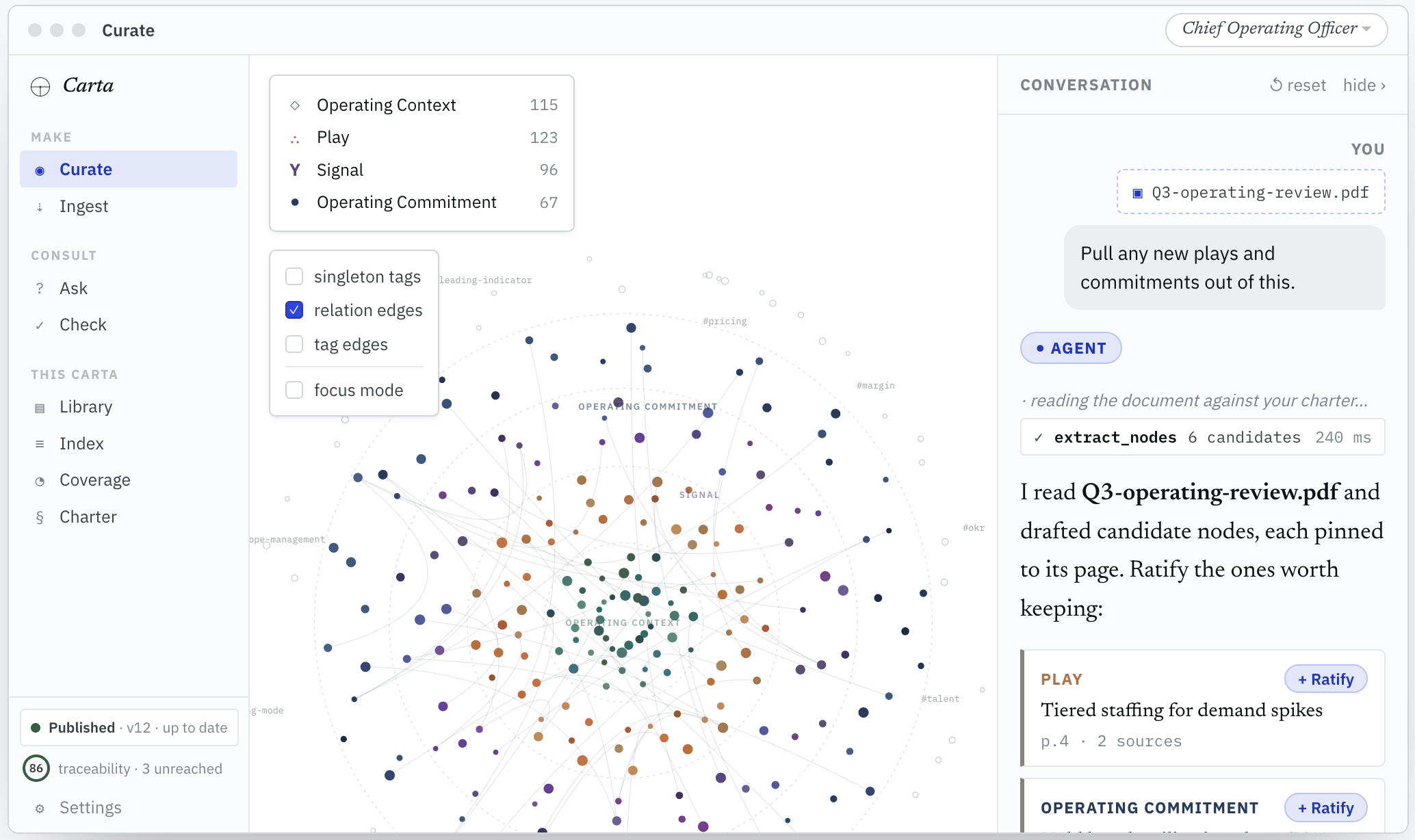Viewport: 1415px width, 840px height.
Task: Filter by Operating Context legend row
Action: pyautogui.click(x=421, y=105)
